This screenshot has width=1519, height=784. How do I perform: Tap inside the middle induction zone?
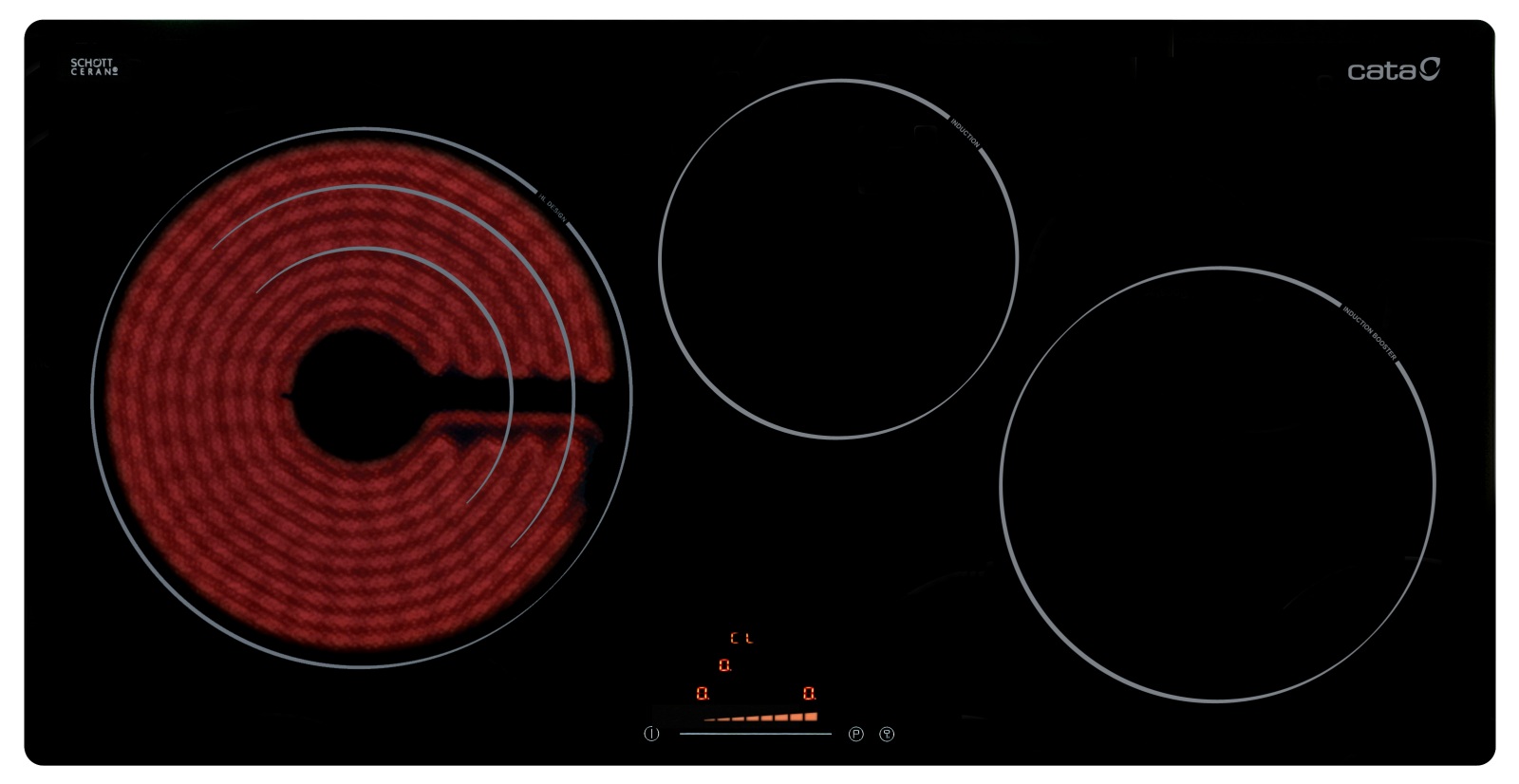[837, 258]
